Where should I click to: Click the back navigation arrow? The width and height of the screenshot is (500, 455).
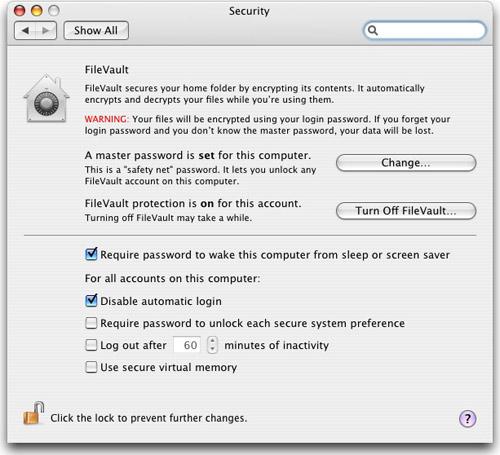pyautogui.click(x=25, y=31)
